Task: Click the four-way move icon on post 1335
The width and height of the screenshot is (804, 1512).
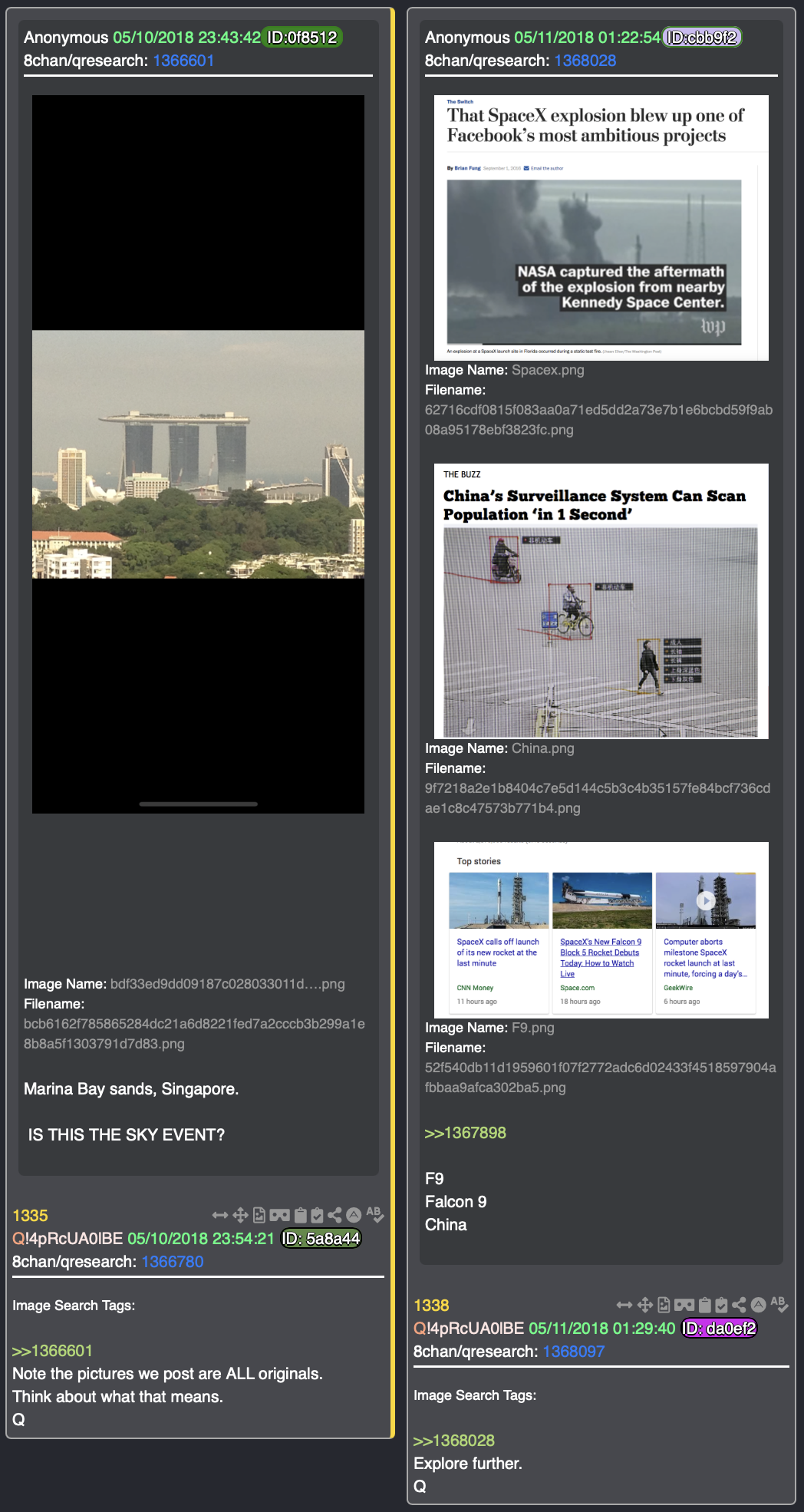Action: click(x=240, y=1215)
